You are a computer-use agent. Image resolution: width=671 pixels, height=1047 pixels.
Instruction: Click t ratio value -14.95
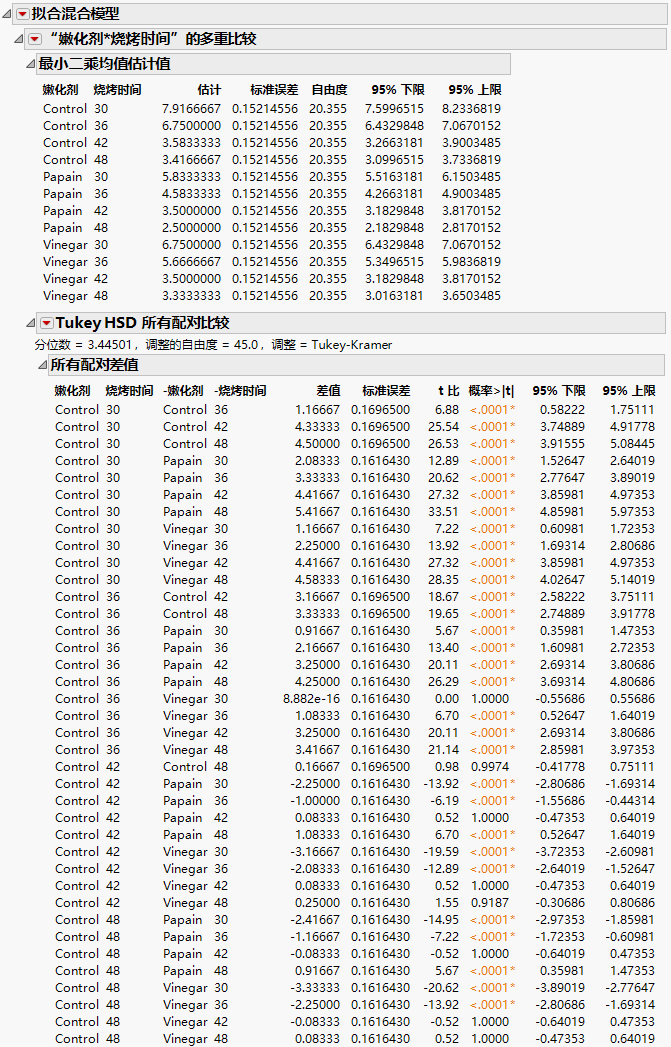[441, 920]
